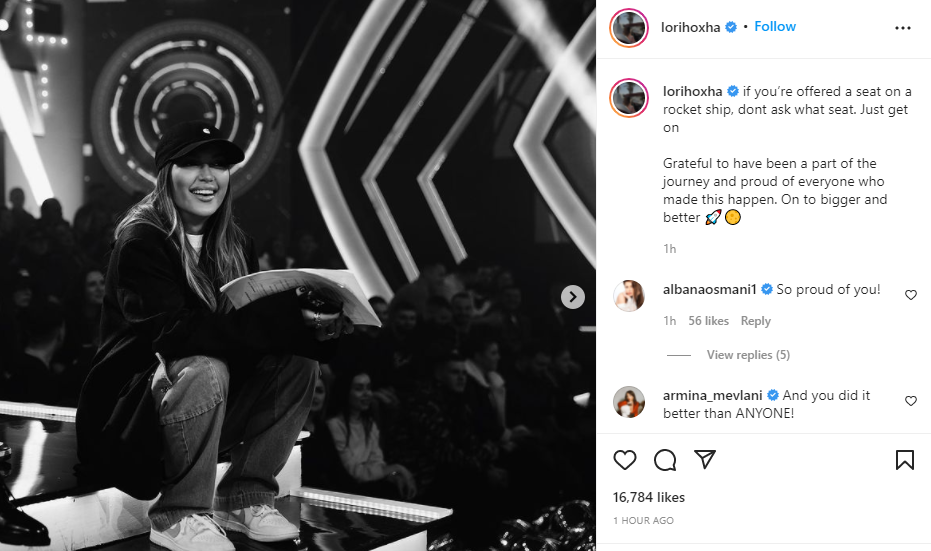Screen dimensions: 931x551
Task: Like armina_mevlani's comment
Action: point(910,401)
